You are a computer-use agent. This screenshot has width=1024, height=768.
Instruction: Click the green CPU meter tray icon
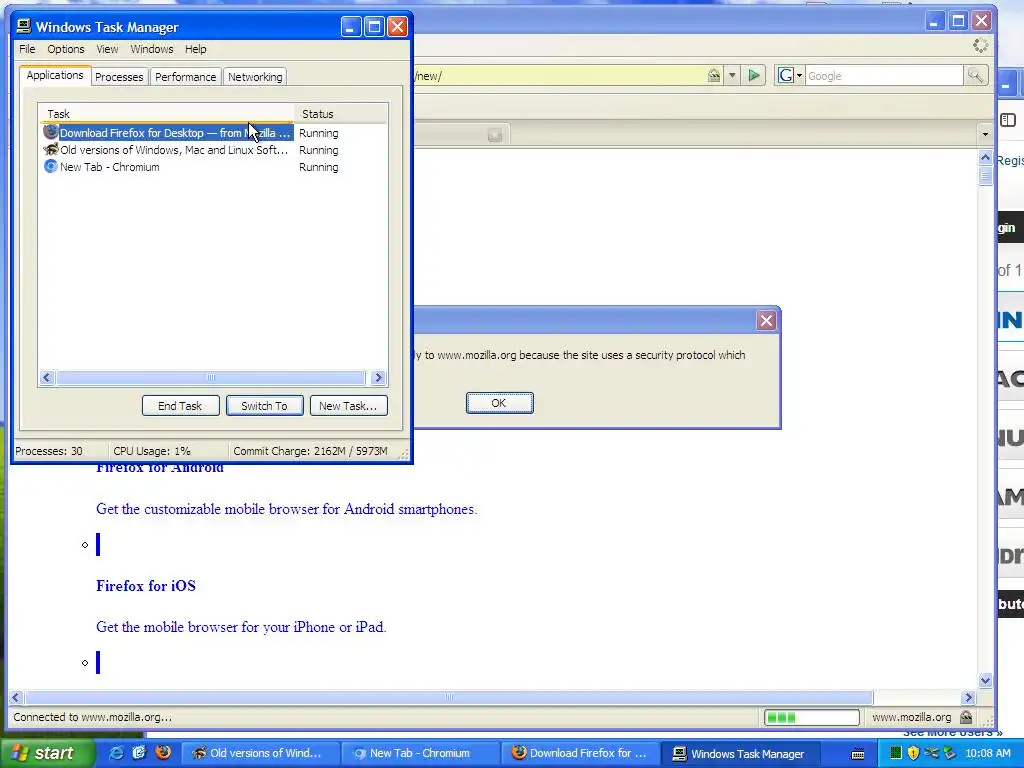896,753
